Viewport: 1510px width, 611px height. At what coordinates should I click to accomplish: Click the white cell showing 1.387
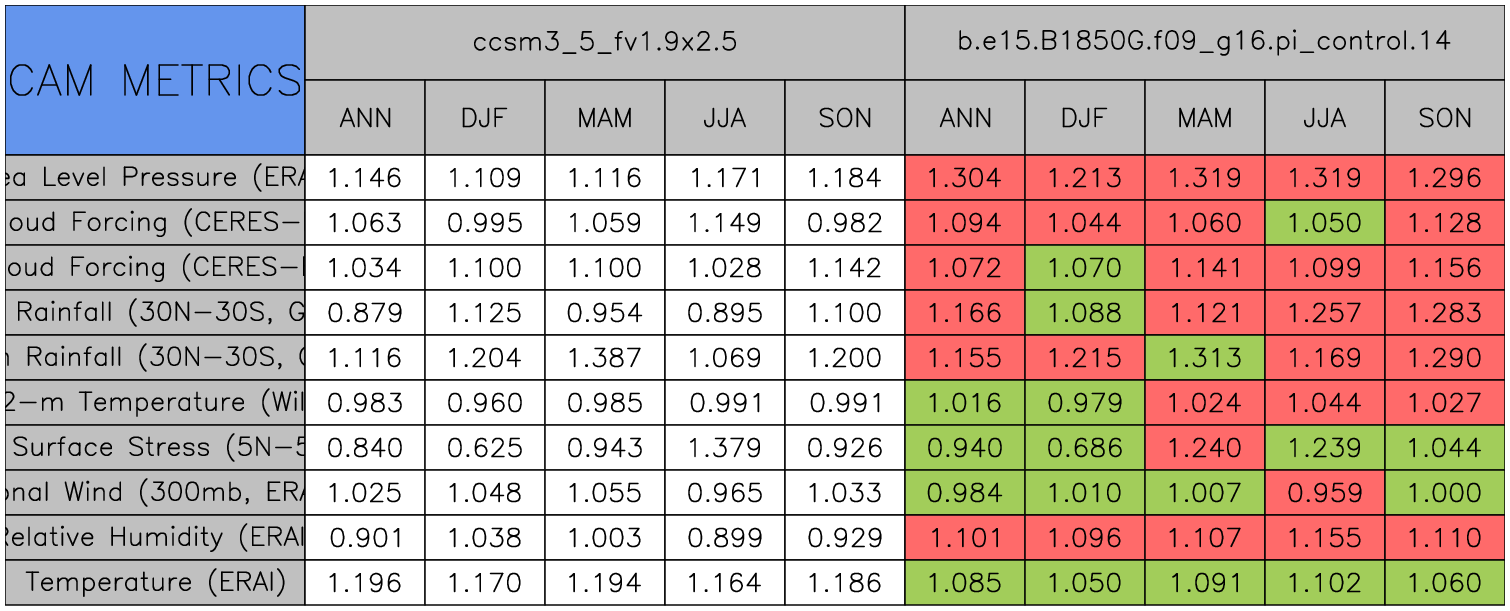coord(605,357)
